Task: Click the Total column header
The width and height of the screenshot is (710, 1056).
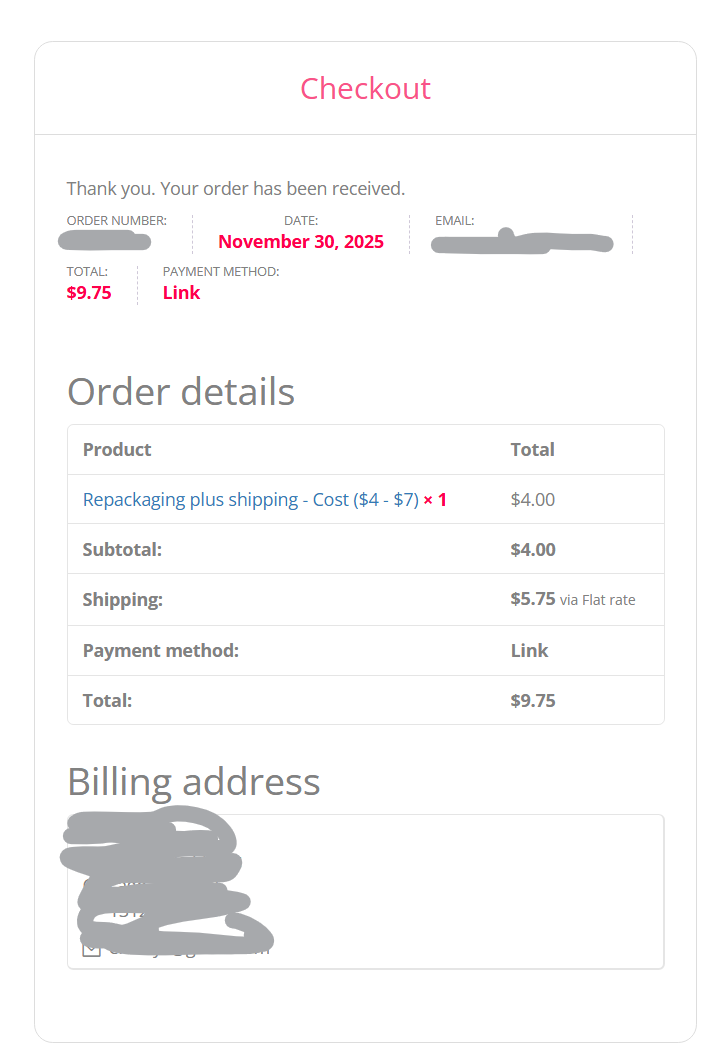Action: [532, 450]
